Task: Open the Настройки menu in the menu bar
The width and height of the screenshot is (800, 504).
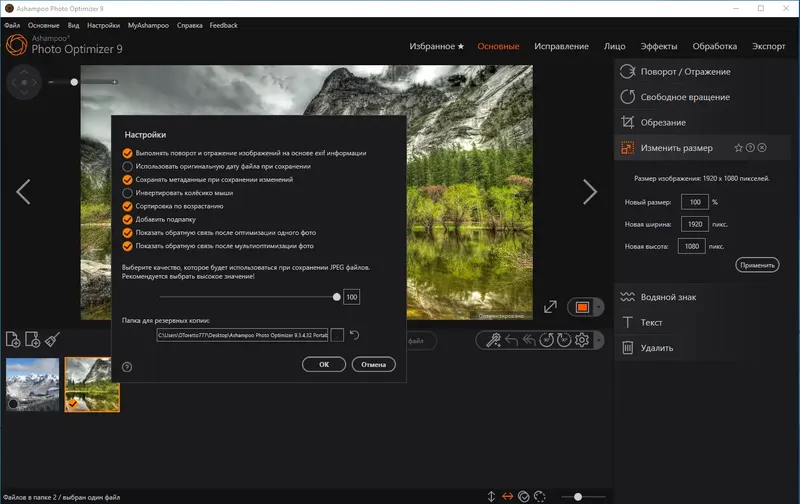Action: coord(103,25)
